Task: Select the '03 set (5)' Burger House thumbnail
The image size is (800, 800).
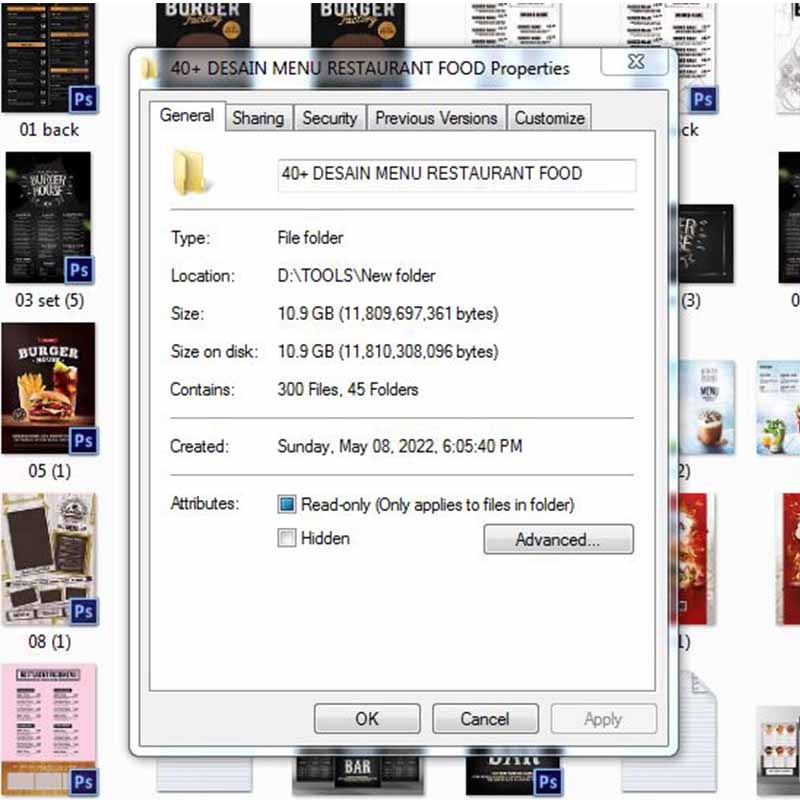Action: (48, 216)
